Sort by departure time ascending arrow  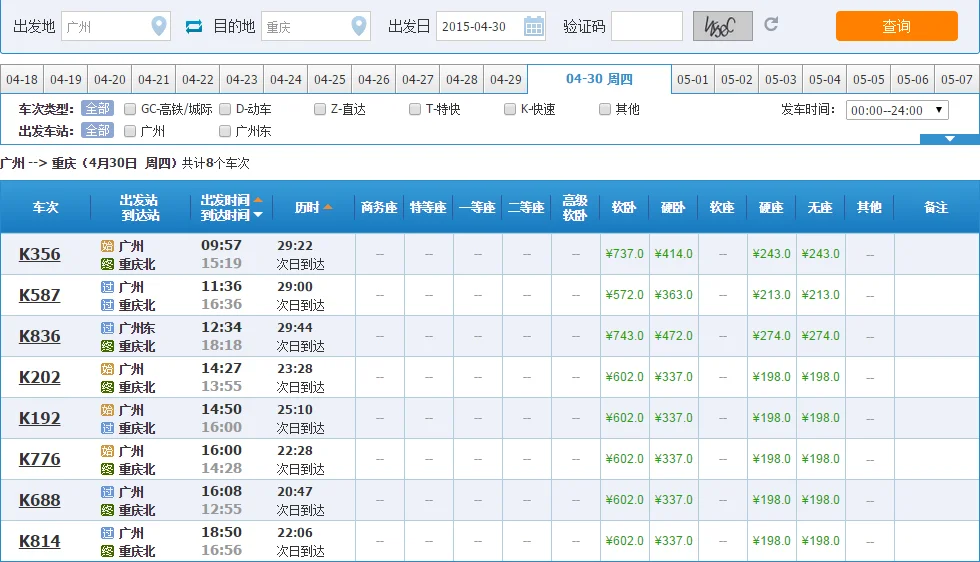(258, 199)
